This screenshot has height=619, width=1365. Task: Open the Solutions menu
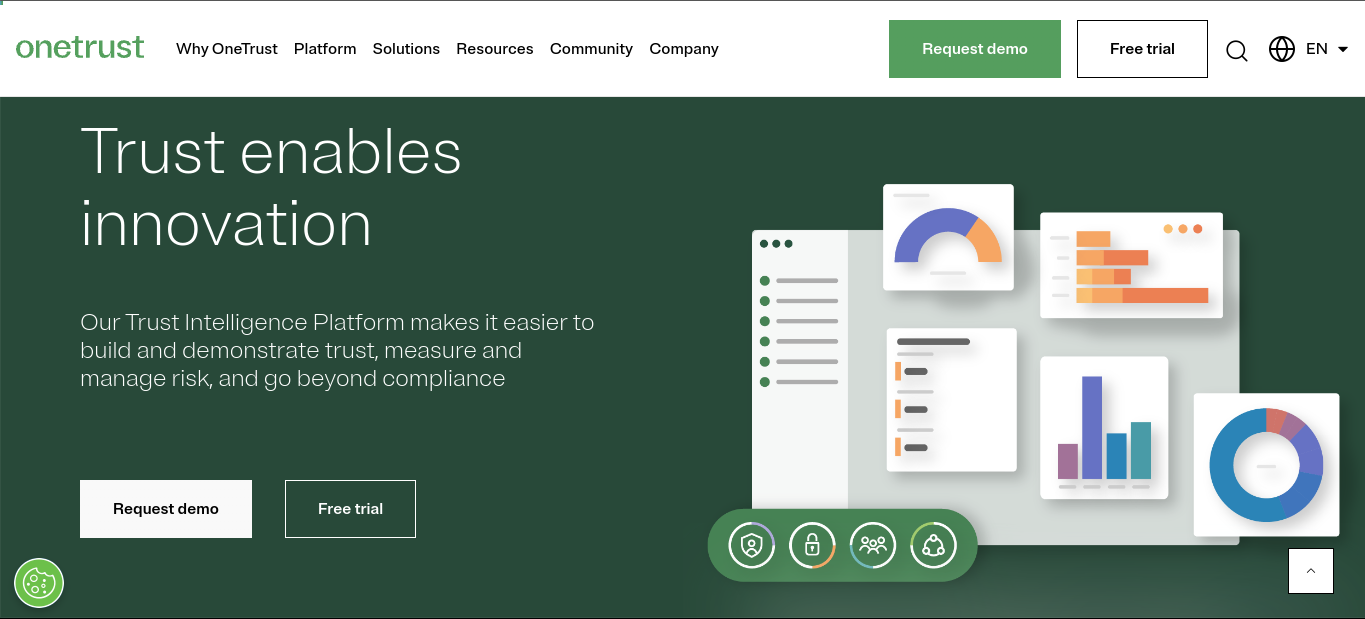point(406,49)
